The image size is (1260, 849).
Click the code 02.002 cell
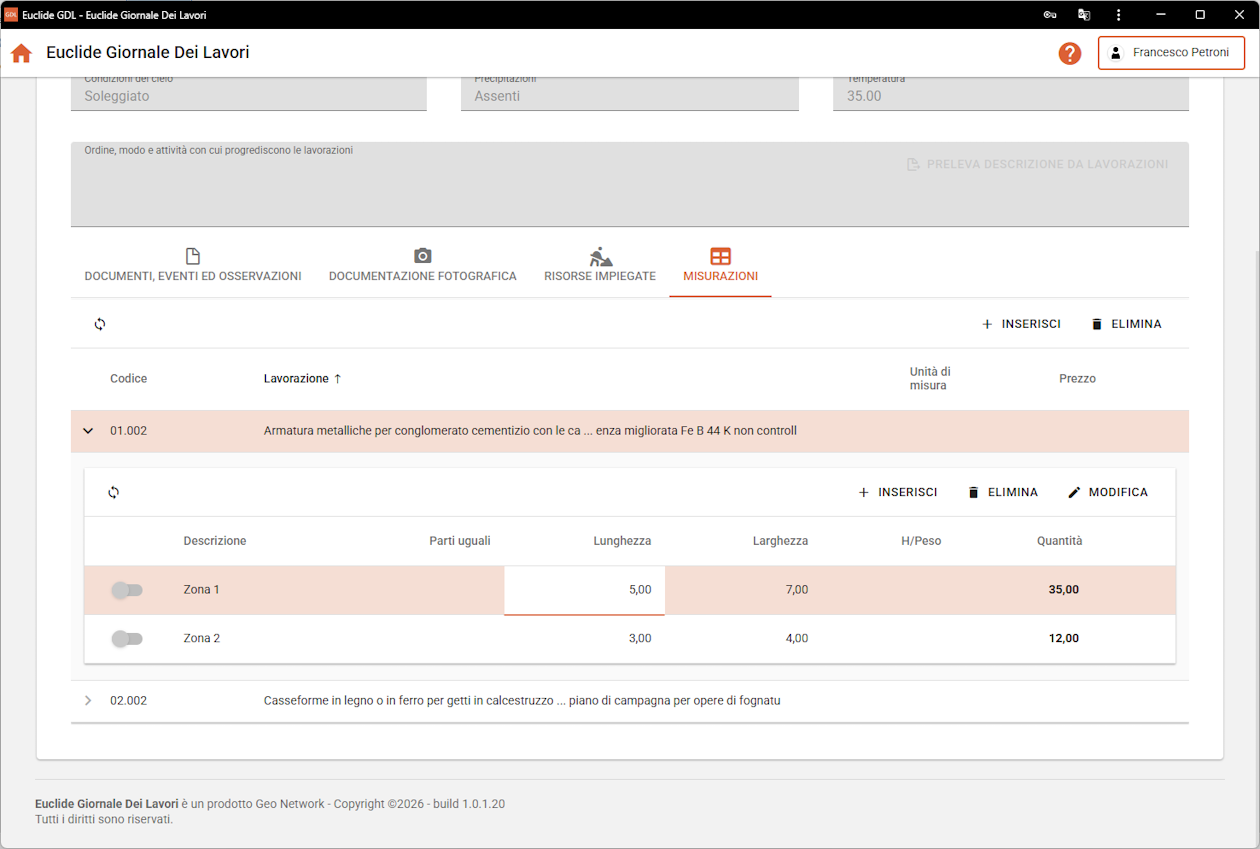click(x=128, y=701)
